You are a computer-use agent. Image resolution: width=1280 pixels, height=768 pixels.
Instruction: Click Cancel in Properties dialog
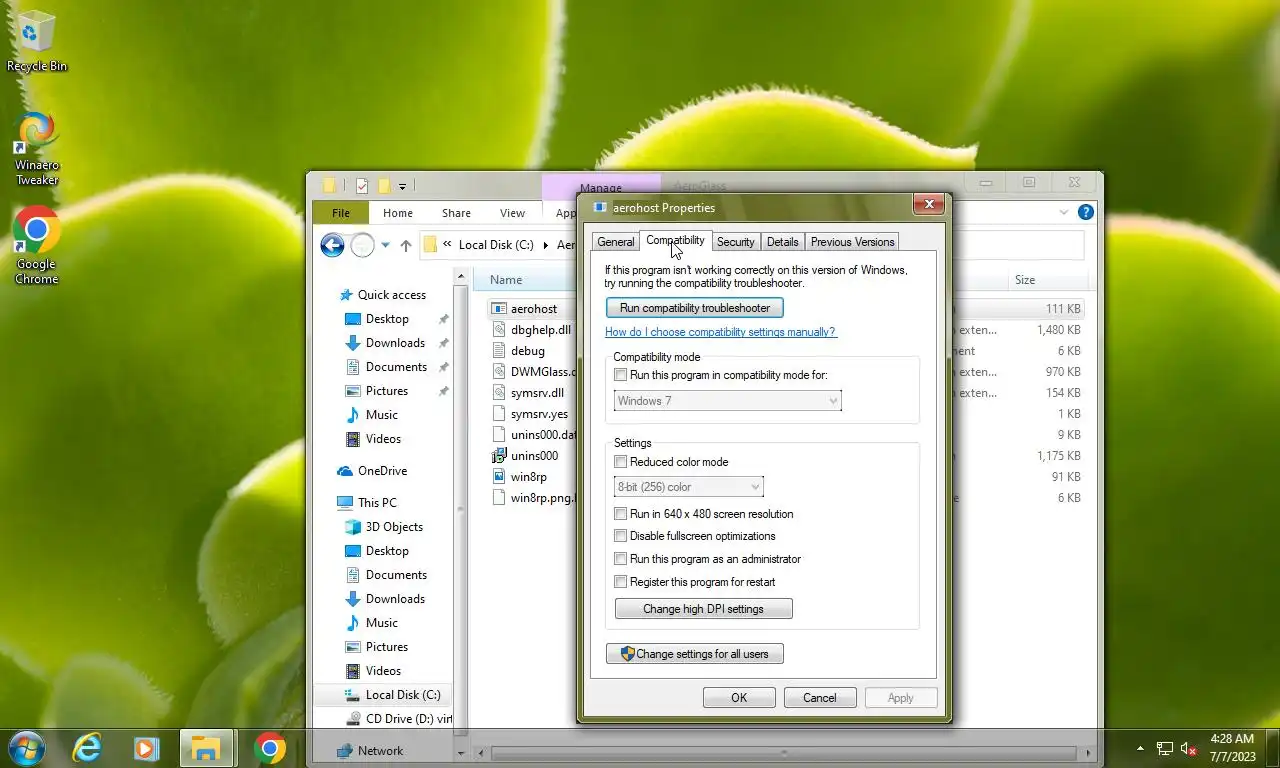pos(820,698)
